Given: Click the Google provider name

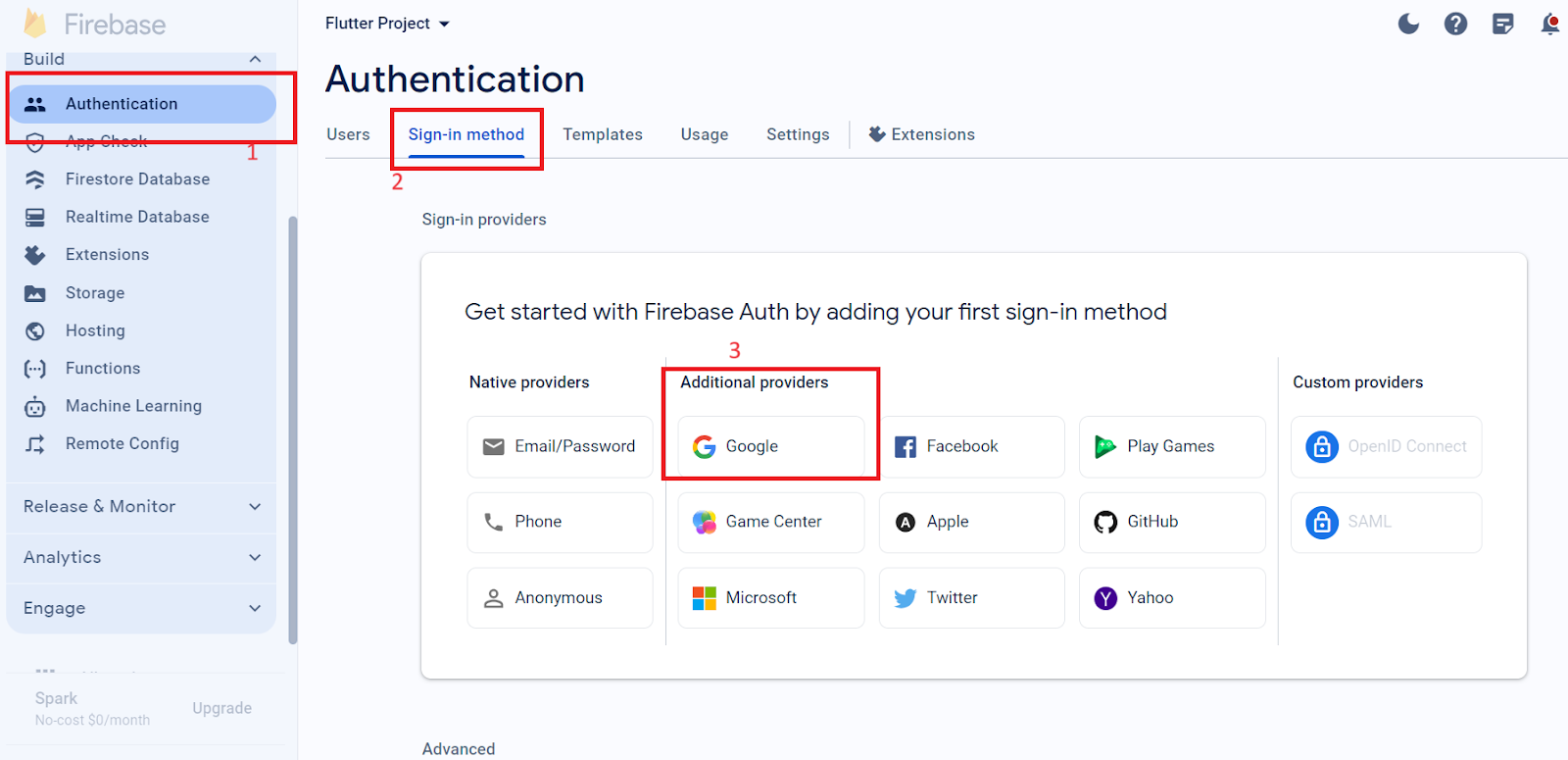Looking at the screenshot, I should (x=752, y=447).
